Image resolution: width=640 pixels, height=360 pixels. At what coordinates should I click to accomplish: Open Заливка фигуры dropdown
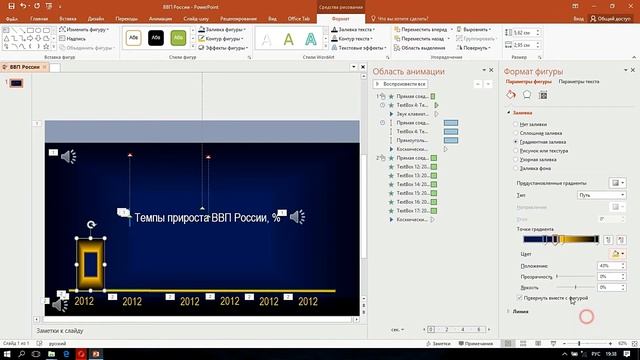pos(222,29)
